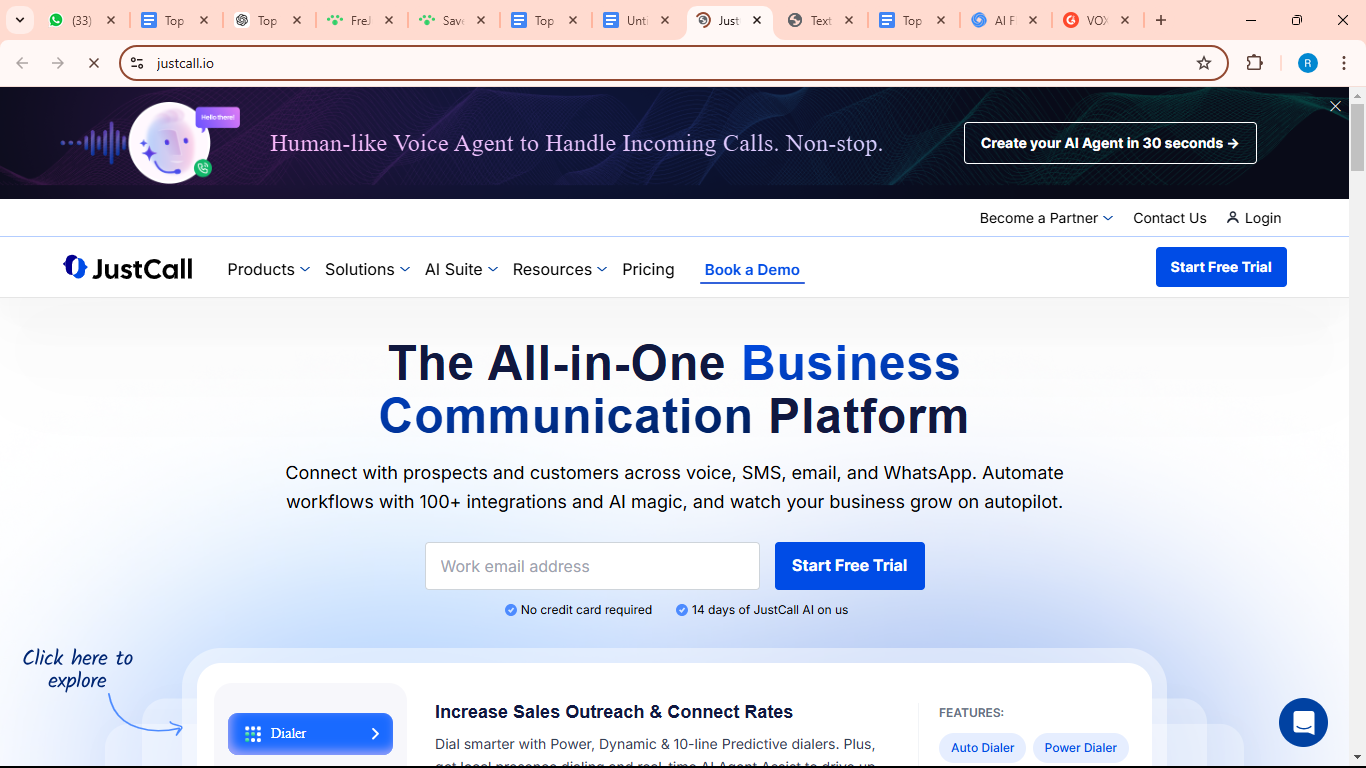Open a new browser tab
Image resolution: width=1366 pixels, height=768 pixels.
point(1161,20)
